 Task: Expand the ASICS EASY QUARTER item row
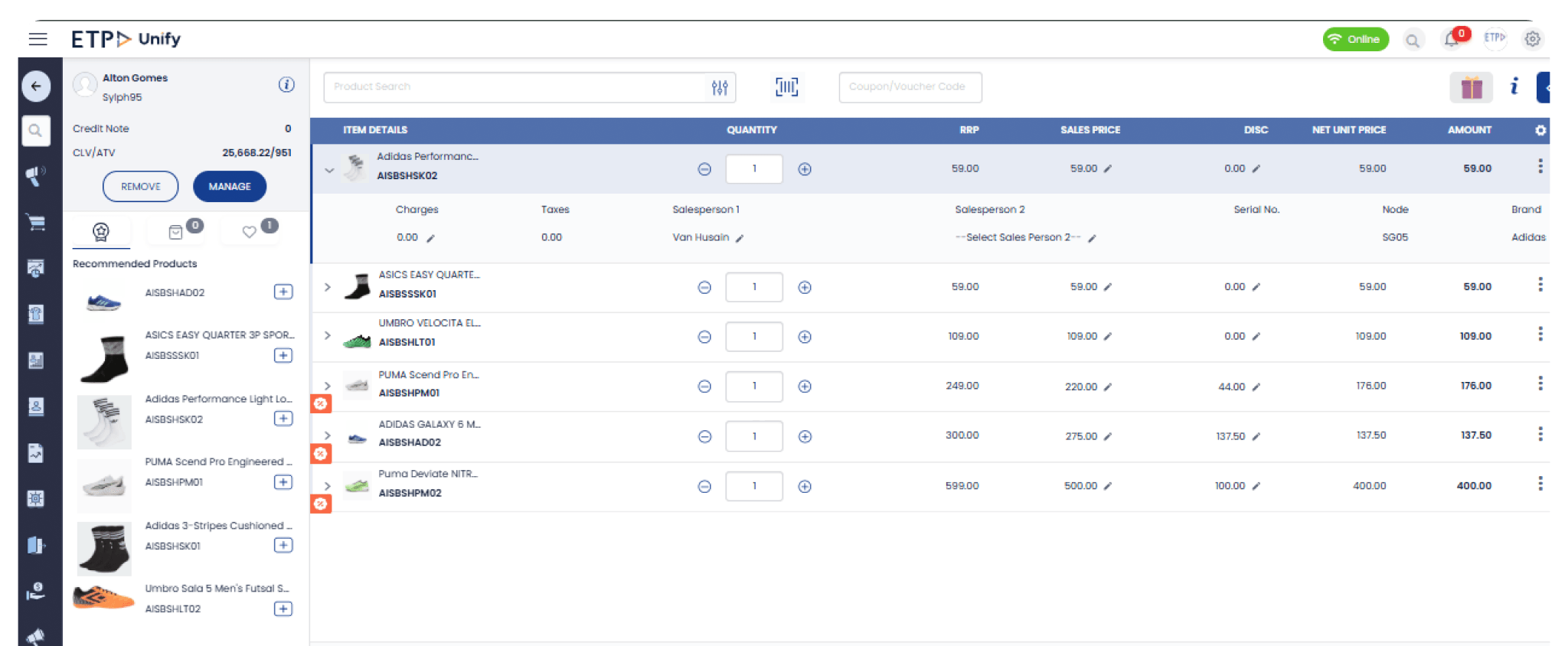(328, 288)
